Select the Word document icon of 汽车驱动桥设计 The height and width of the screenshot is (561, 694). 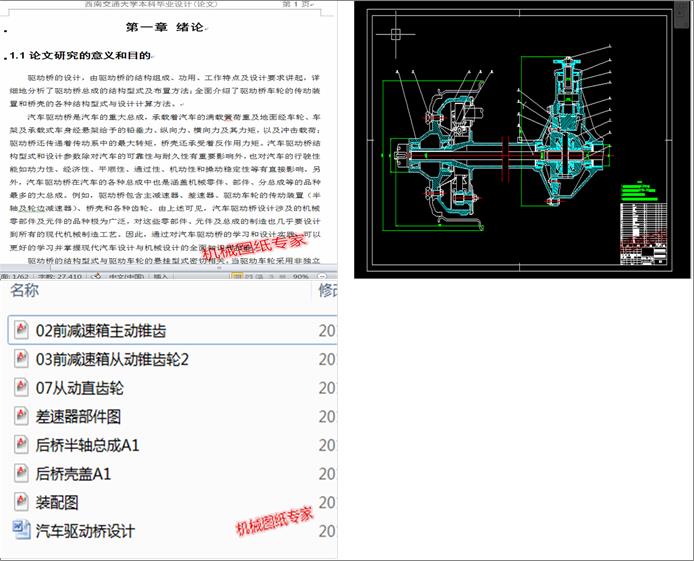pyautogui.click(x=21, y=530)
